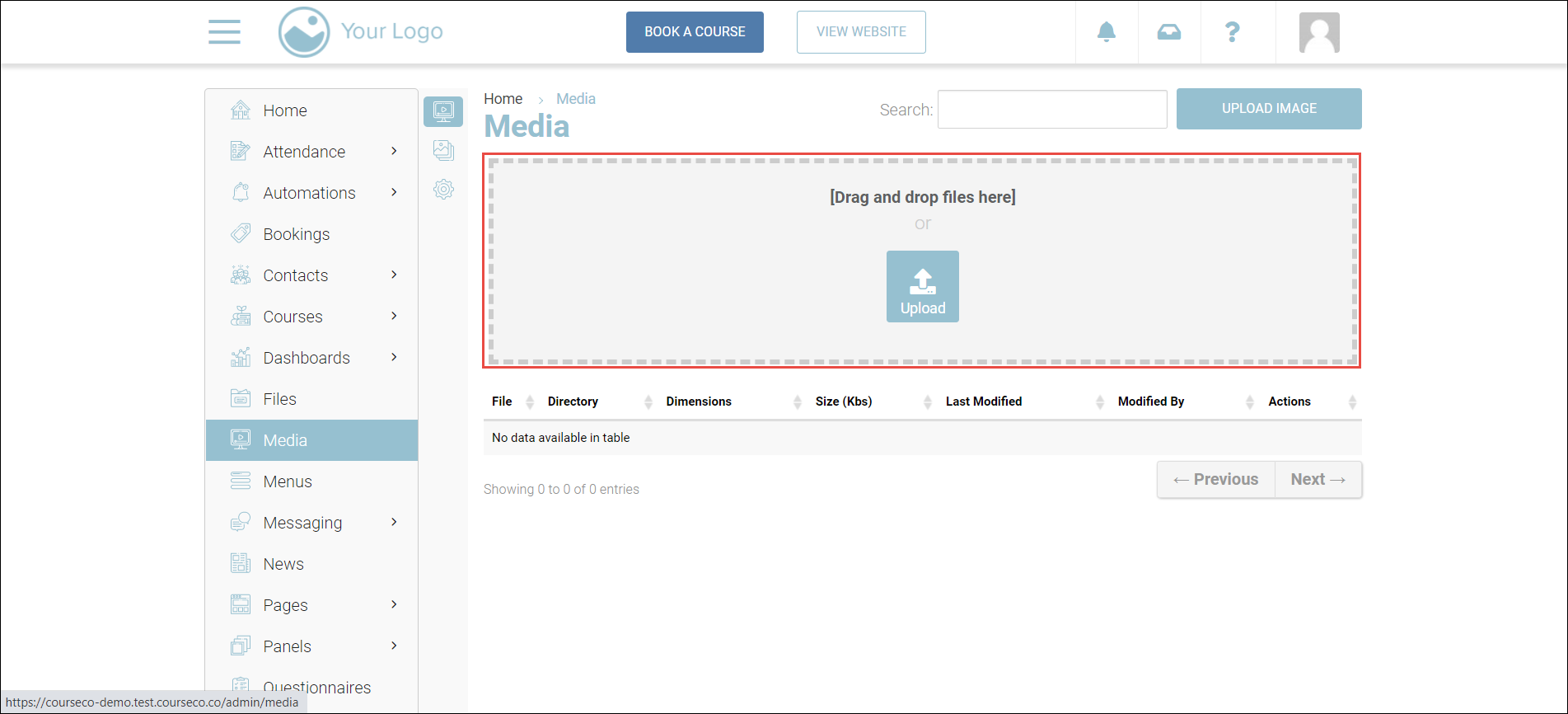Click the Book a Course button
Image resolution: width=1568 pixels, height=714 pixels.
[x=695, y=32]
